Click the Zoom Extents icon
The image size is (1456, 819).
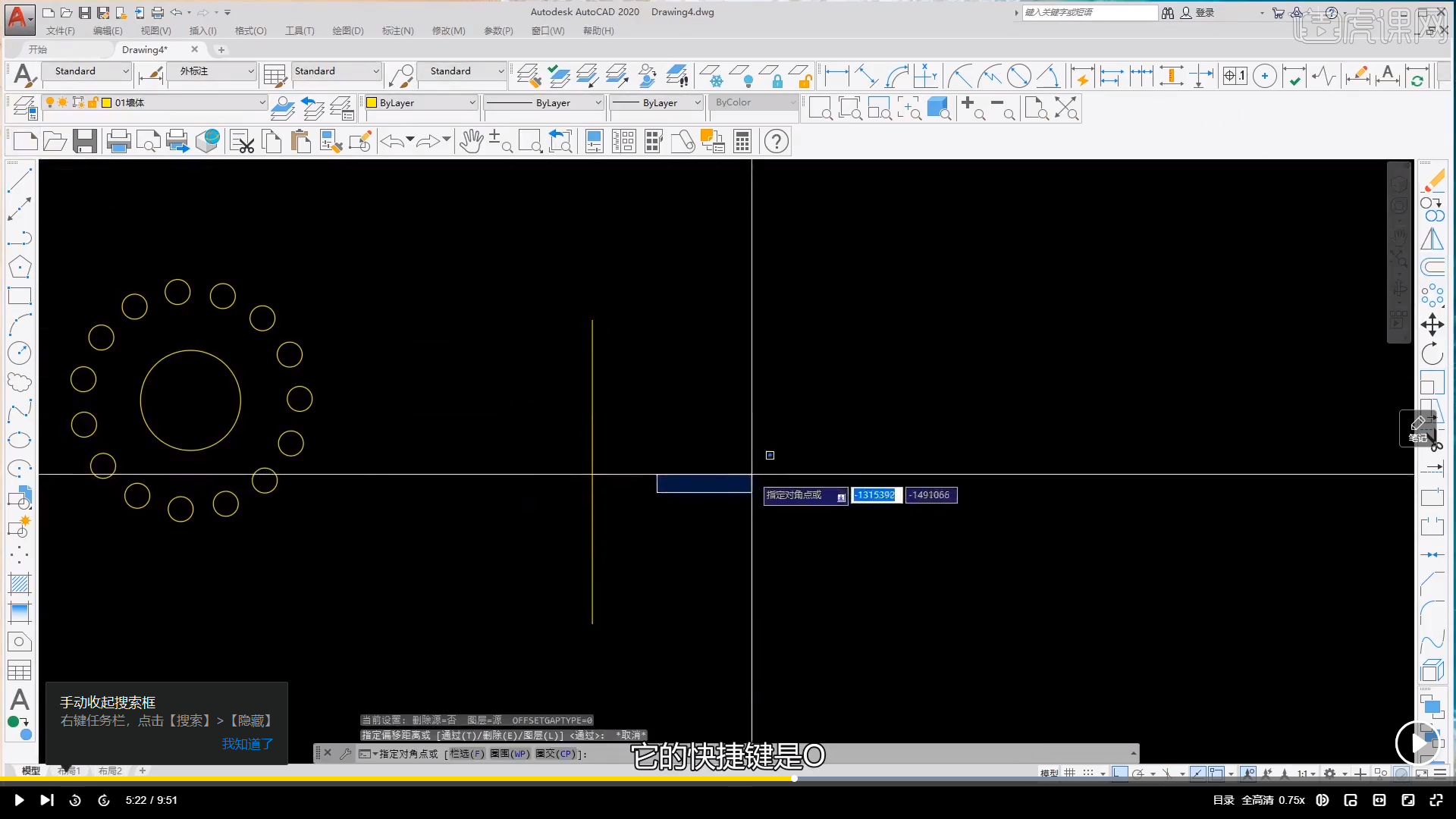coord(1067,108)
